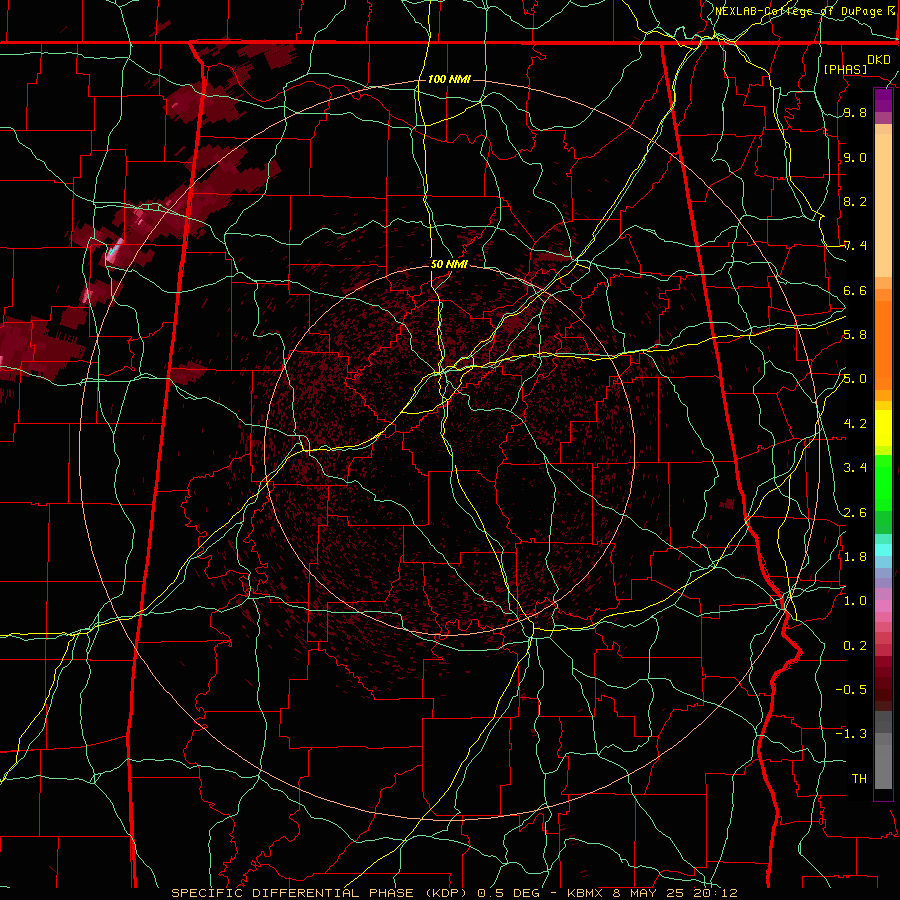This screenshot has width=900, height=900.
Task: Click the -1.3 scale value
Action: 851,734
